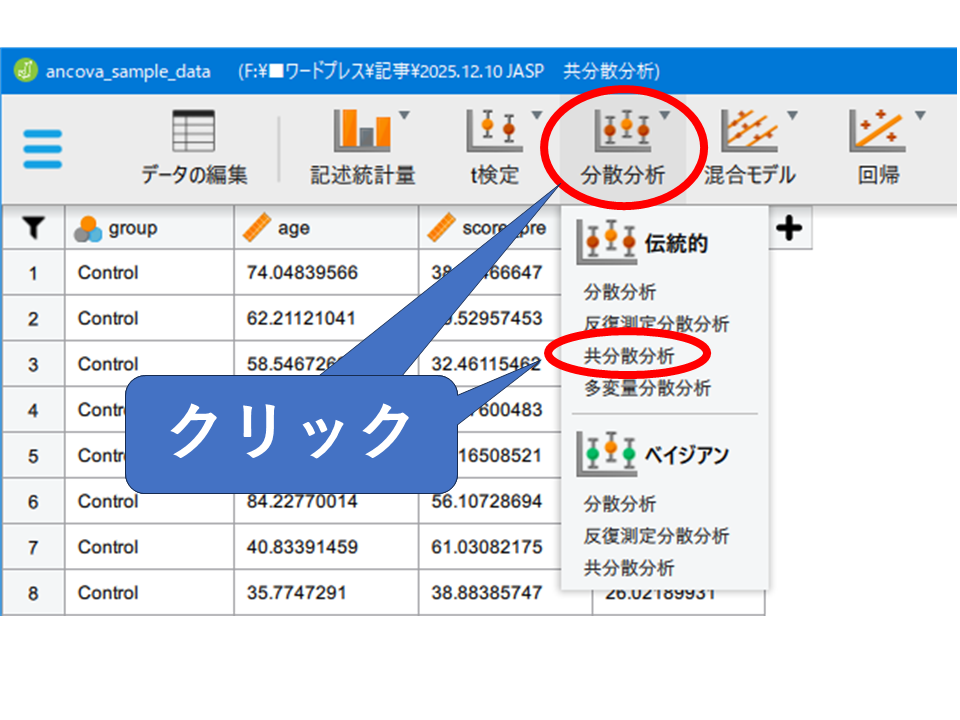
Task: Select 共分散分析 under 伝統的
Action: click(629, 356)
